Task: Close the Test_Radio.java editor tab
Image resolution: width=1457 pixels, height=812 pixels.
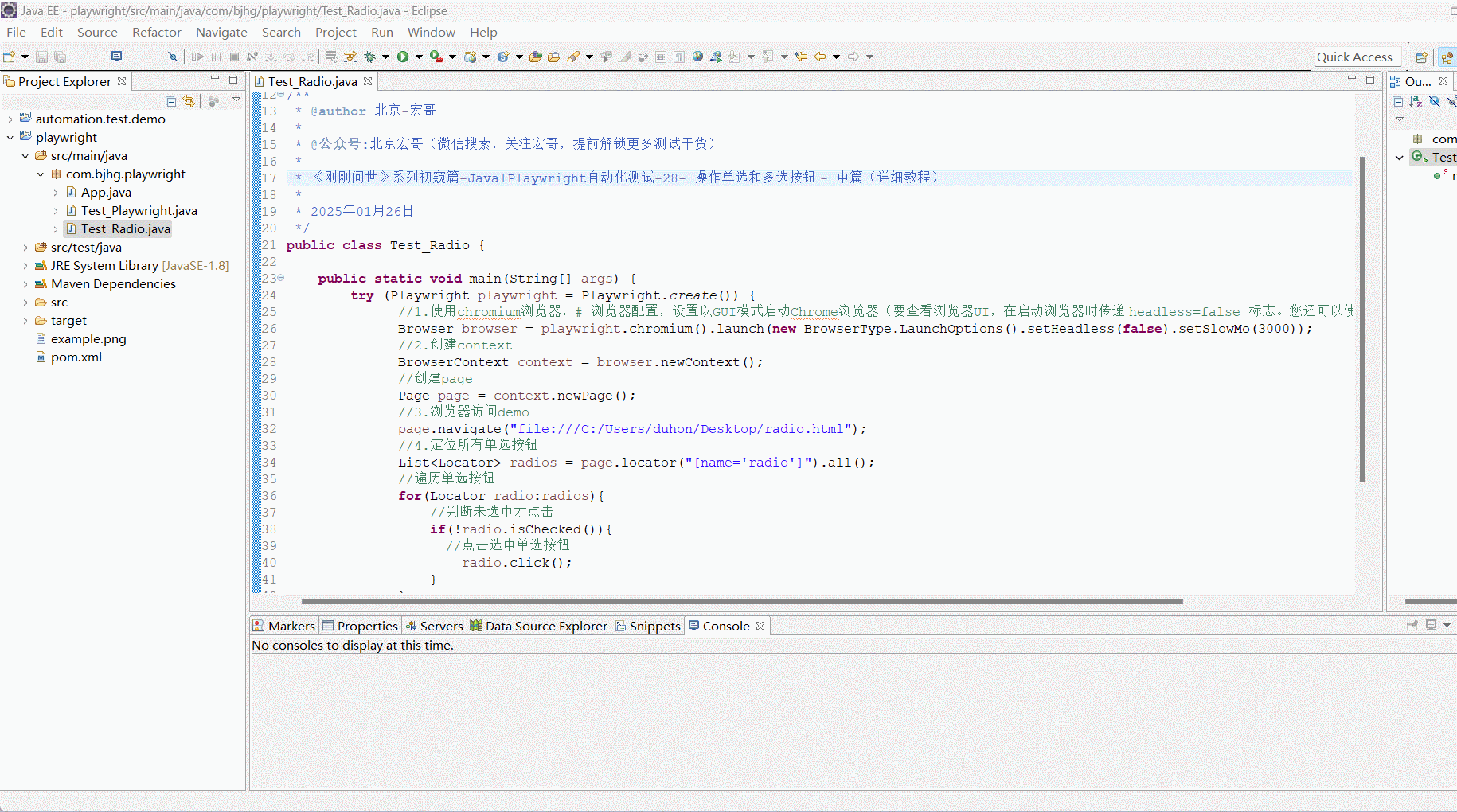Action: 368,81
